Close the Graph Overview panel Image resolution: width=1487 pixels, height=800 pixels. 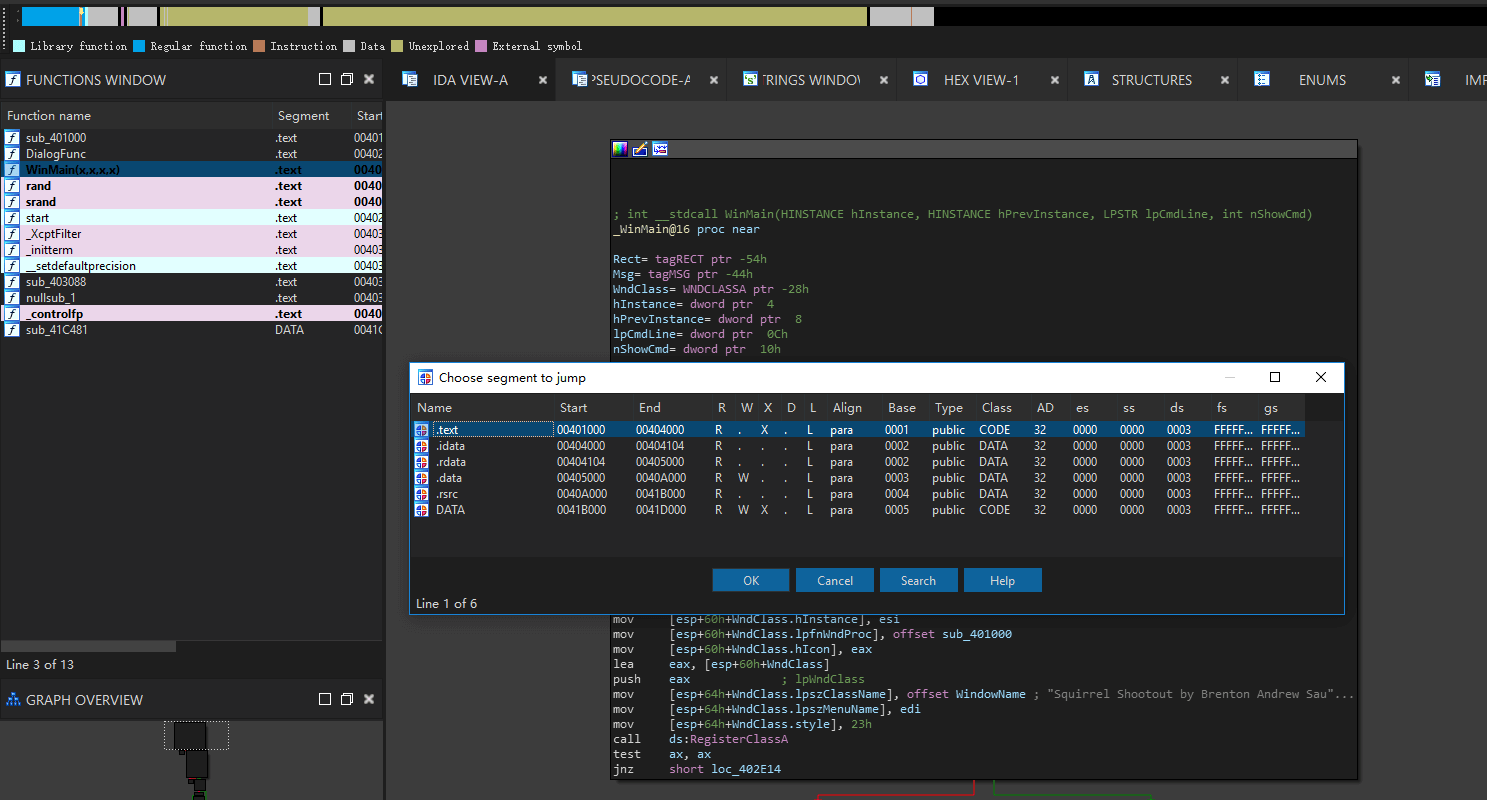pyautogui.click(x=369, y=700)
